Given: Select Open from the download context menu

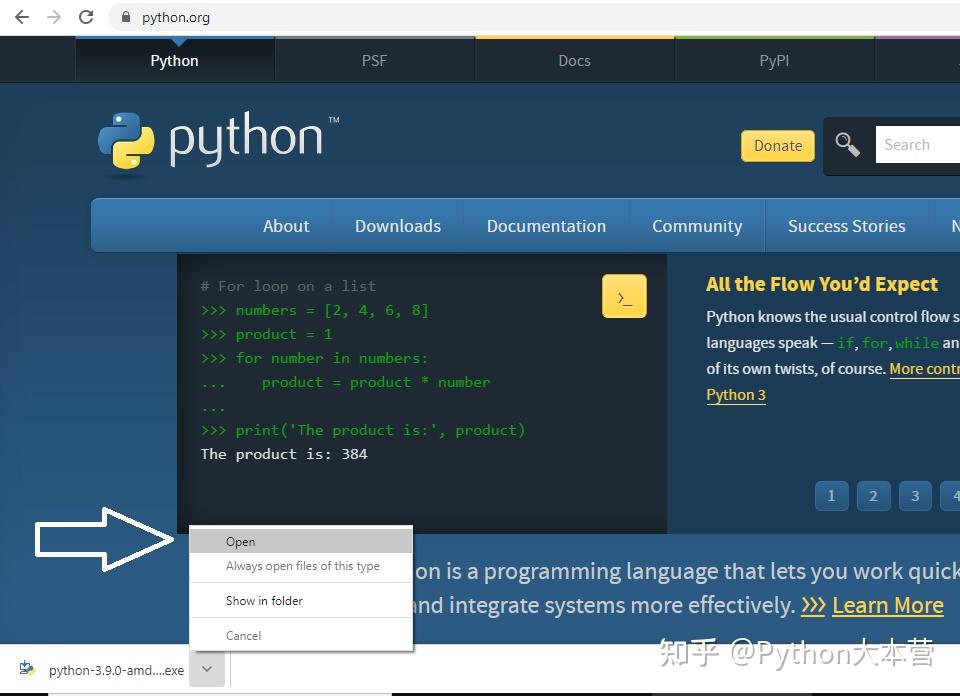Looking at the screenshot, I should (241, 541).
